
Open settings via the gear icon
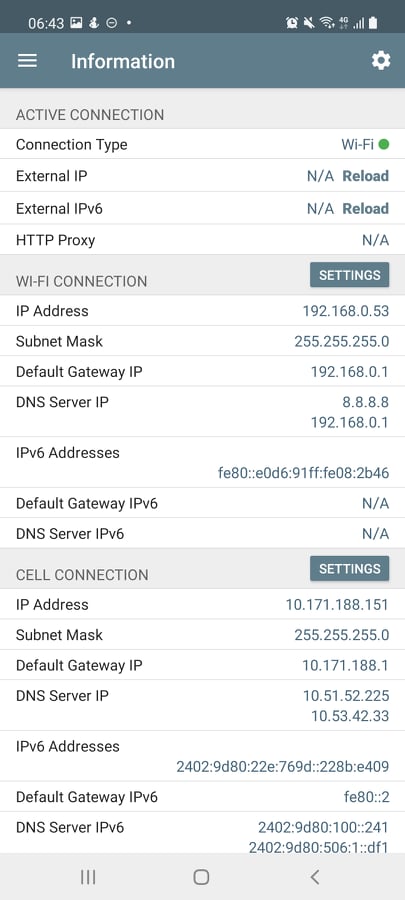coord(381,61)
